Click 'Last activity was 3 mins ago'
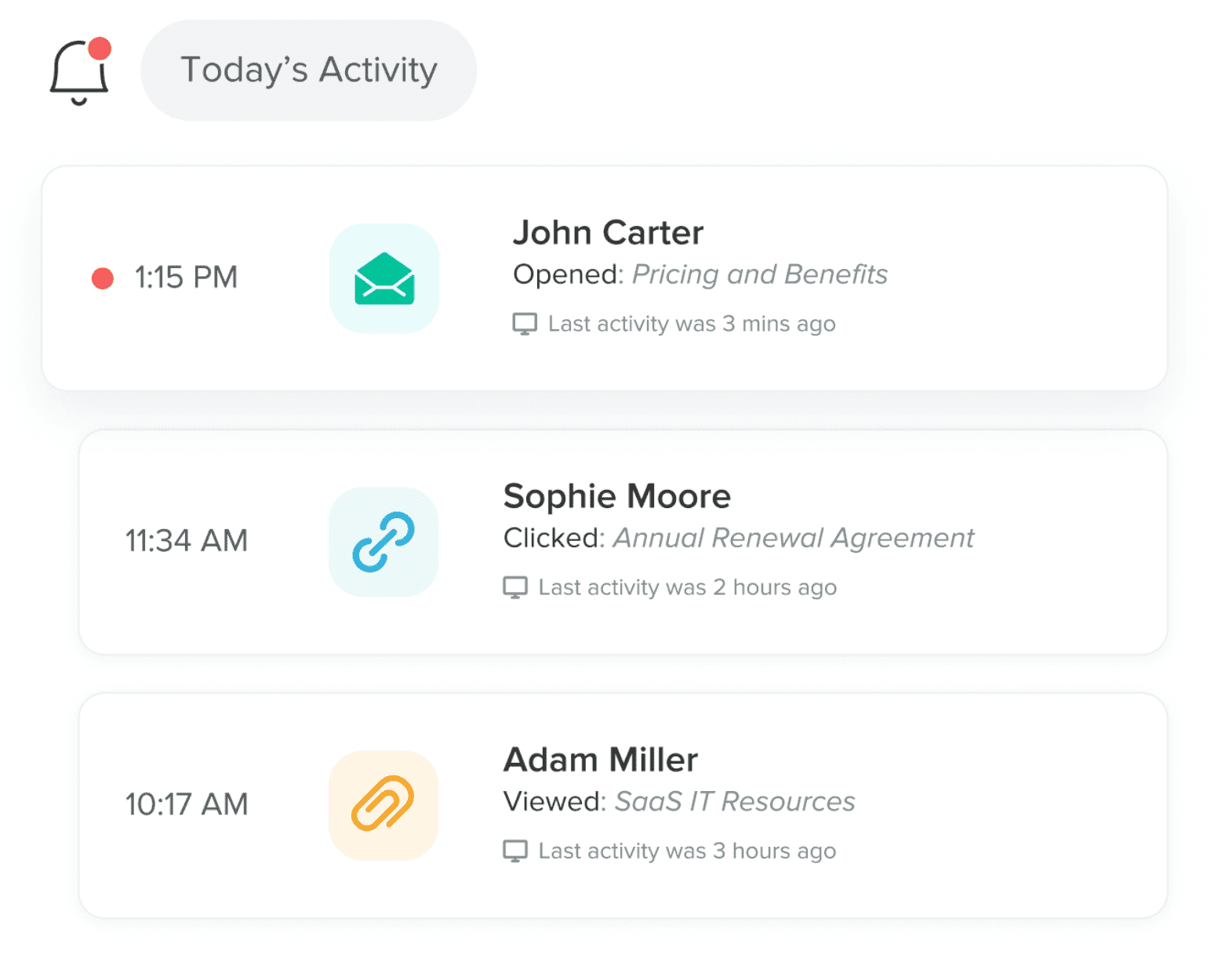This screenshot has height=980, width=1214. point(692,324)
